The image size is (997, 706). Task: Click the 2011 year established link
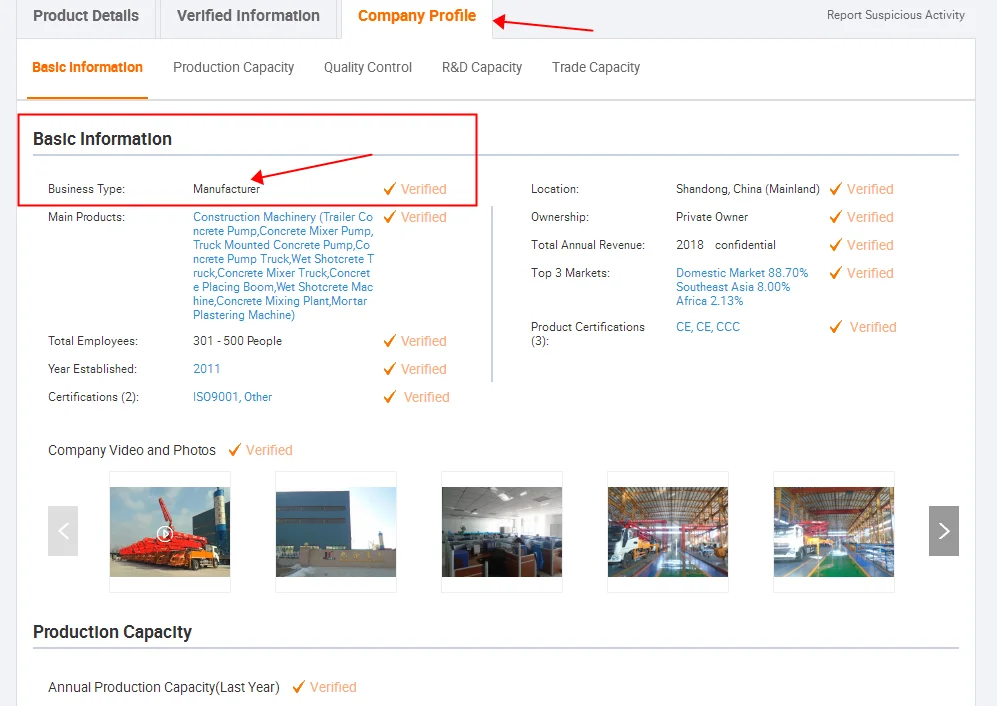206,369
